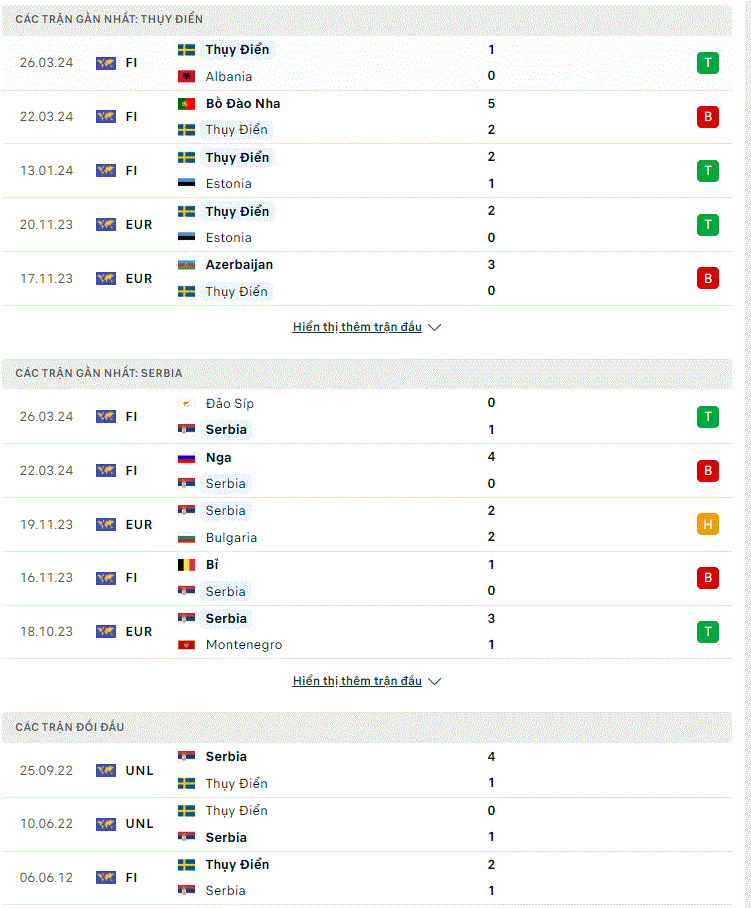The image size is (751, 908).
Task: Click the 06.06.12 Thụy Điển vs Serbia match row
Action: pos(367,878)
